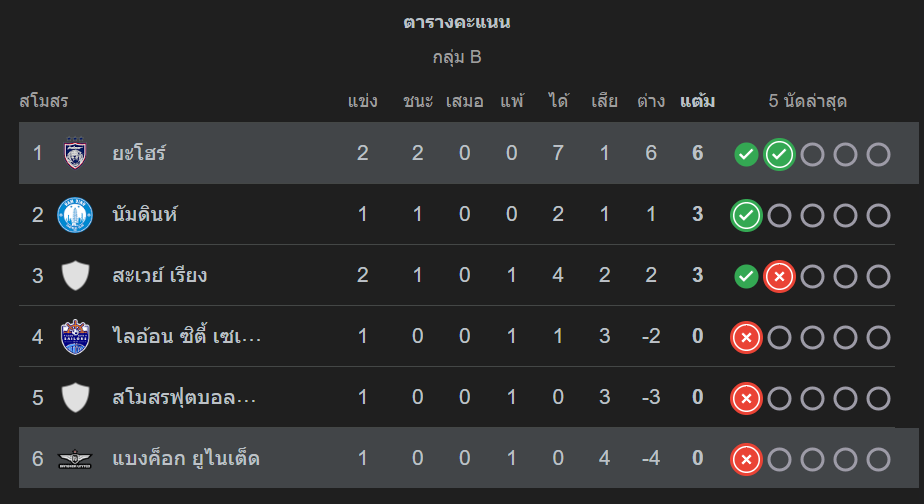Click the 5 นัดล่าสุด column header
924x504 pixels.
[x=808, y=101]
